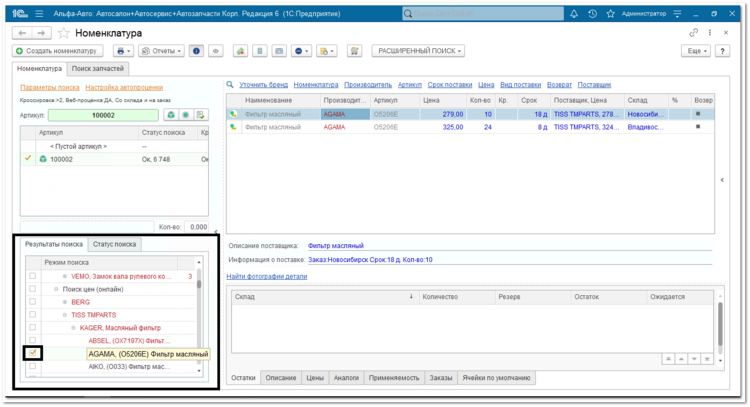This screenshot has height=407, width=750.
Task: Open the Описание bottom tab
Action: [x=281, y=378]
